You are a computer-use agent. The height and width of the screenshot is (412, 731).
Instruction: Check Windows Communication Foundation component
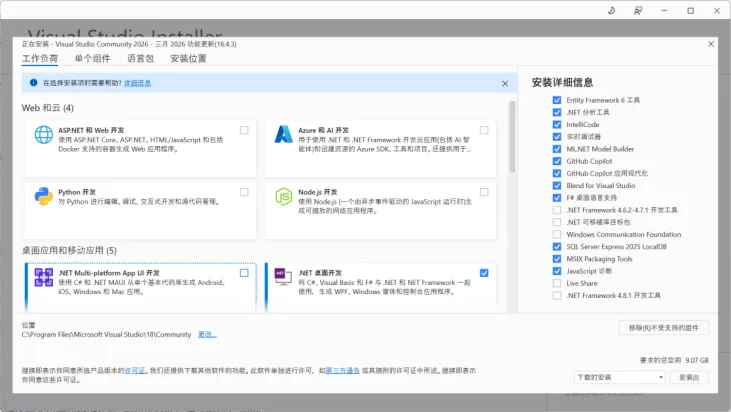click(557, 234)
